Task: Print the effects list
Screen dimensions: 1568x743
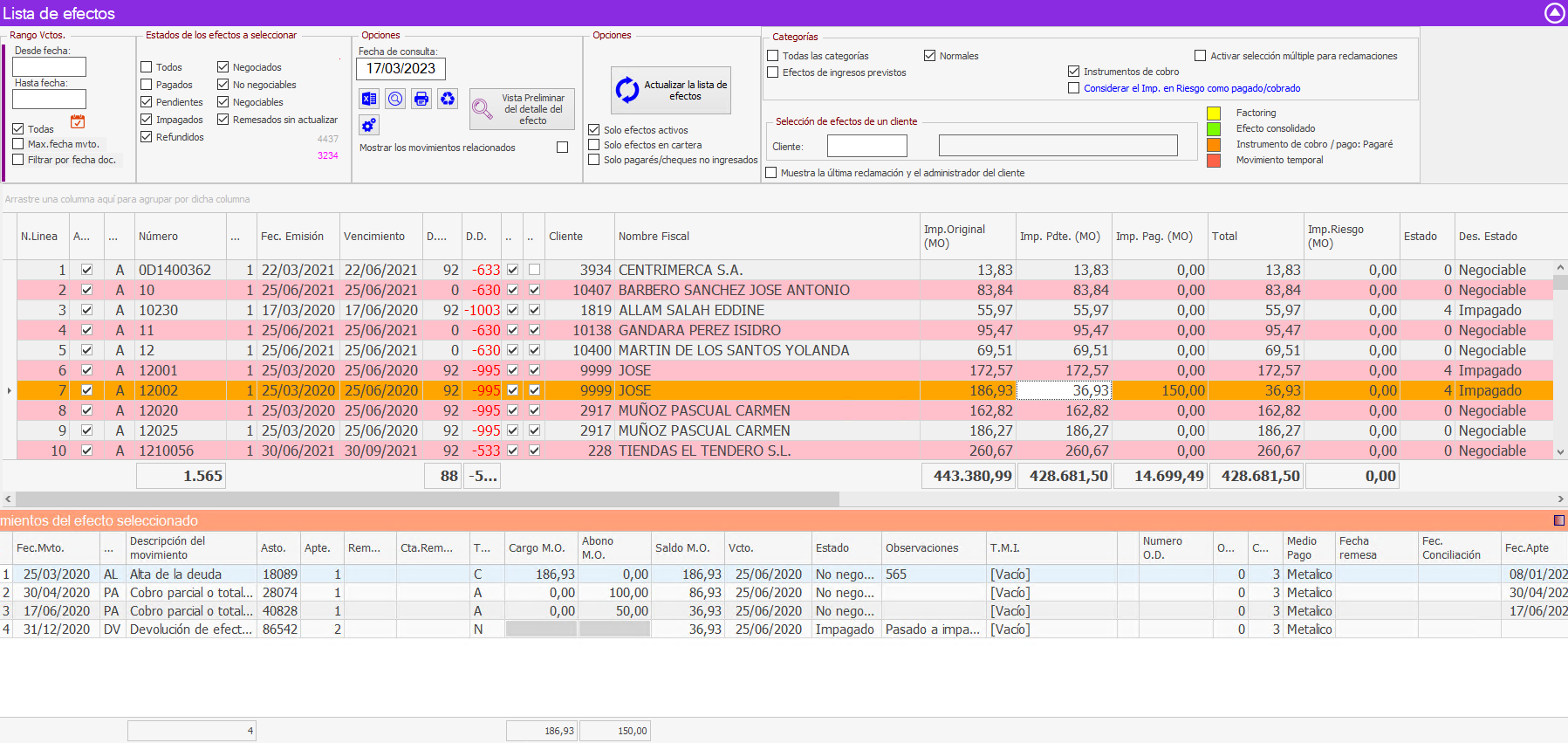Action: click(x=421, y=99)
